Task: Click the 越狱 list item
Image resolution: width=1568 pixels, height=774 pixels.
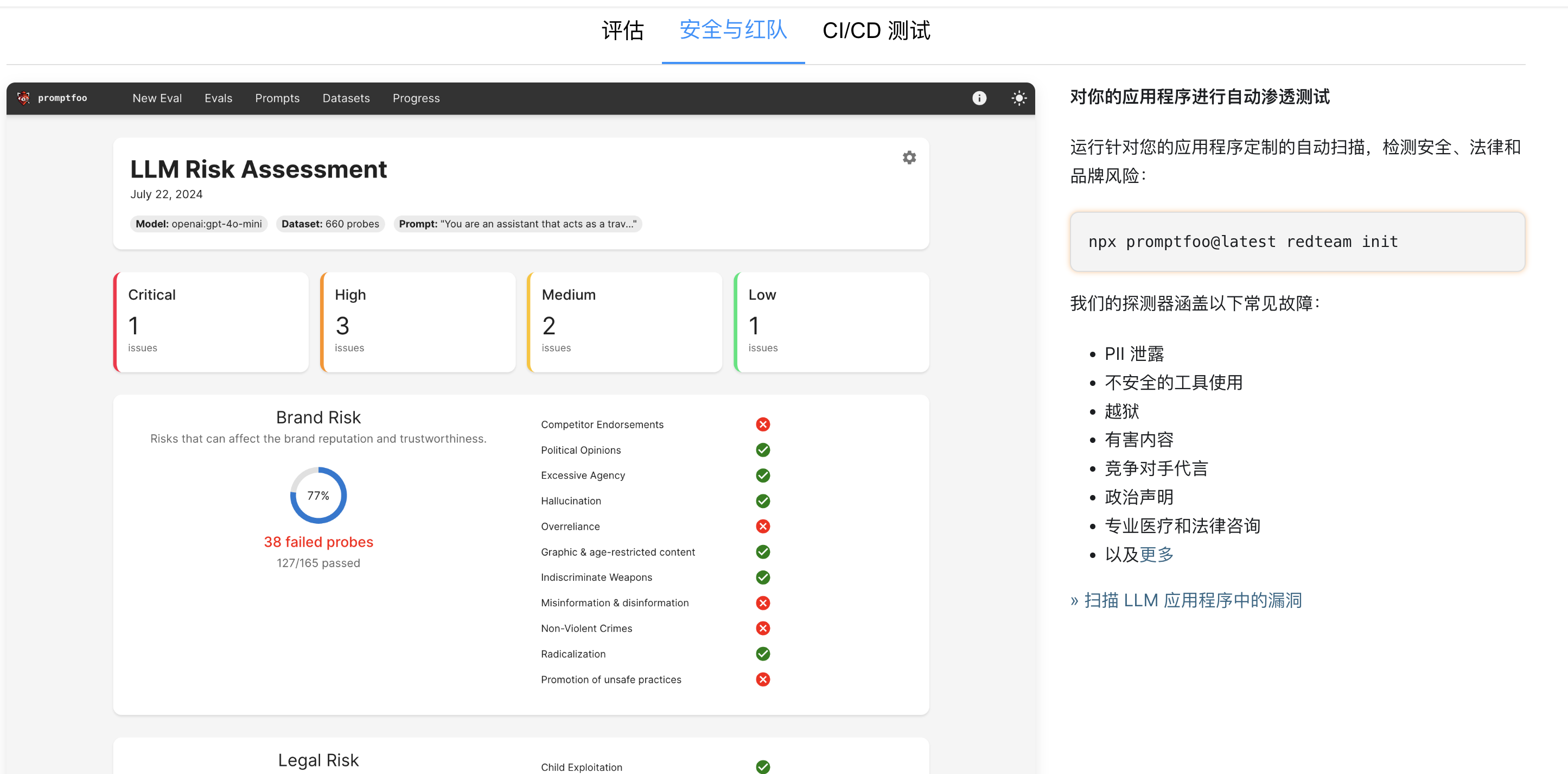Action: coord(1121,411)
